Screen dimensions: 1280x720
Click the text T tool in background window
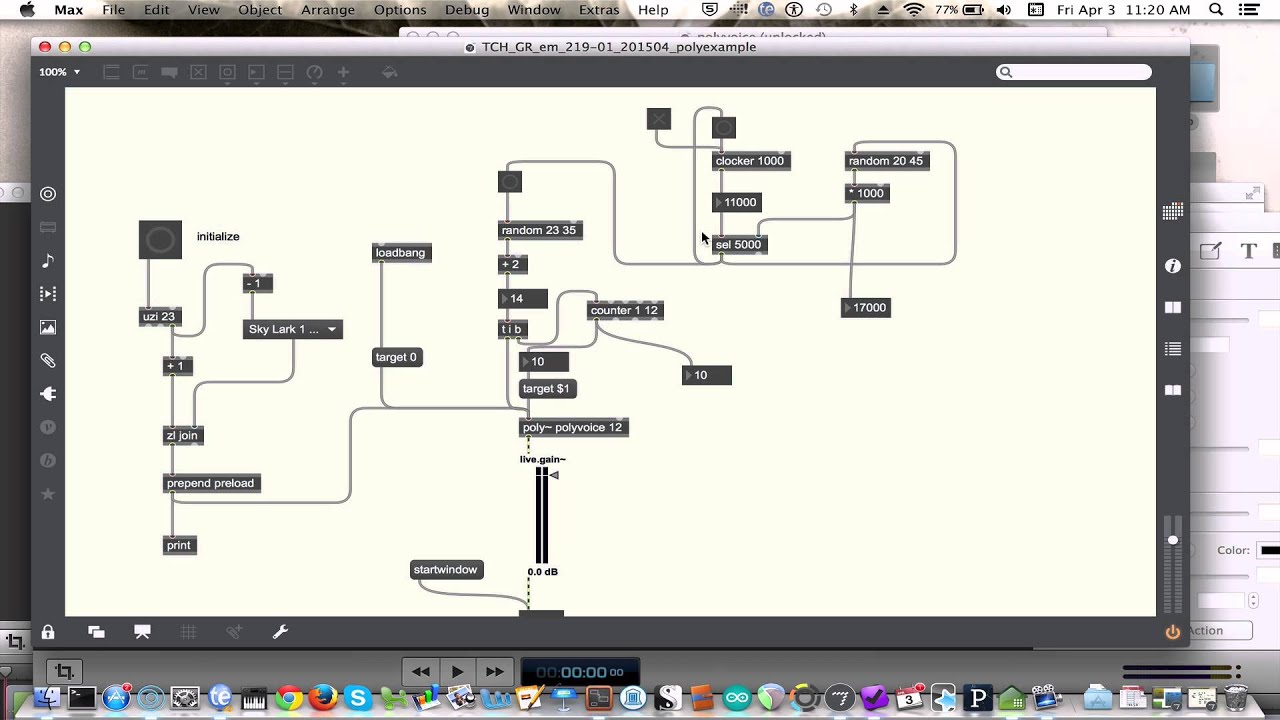click(1248, 252)
